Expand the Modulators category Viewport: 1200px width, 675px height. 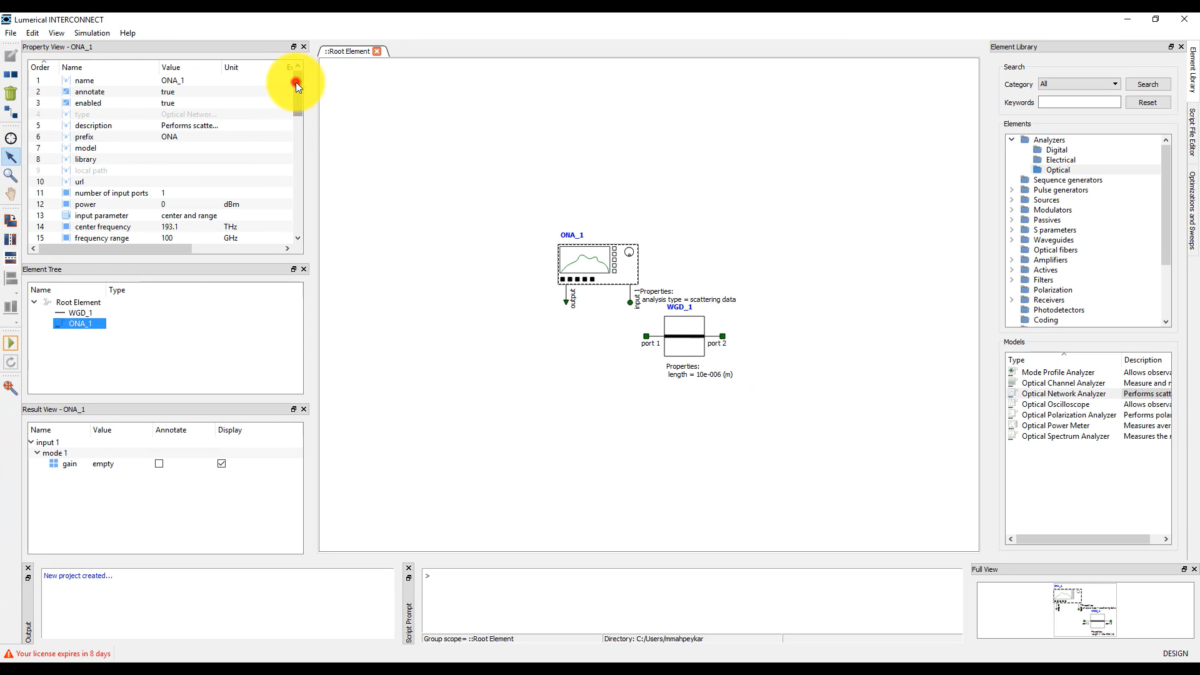pos(1012,210)
